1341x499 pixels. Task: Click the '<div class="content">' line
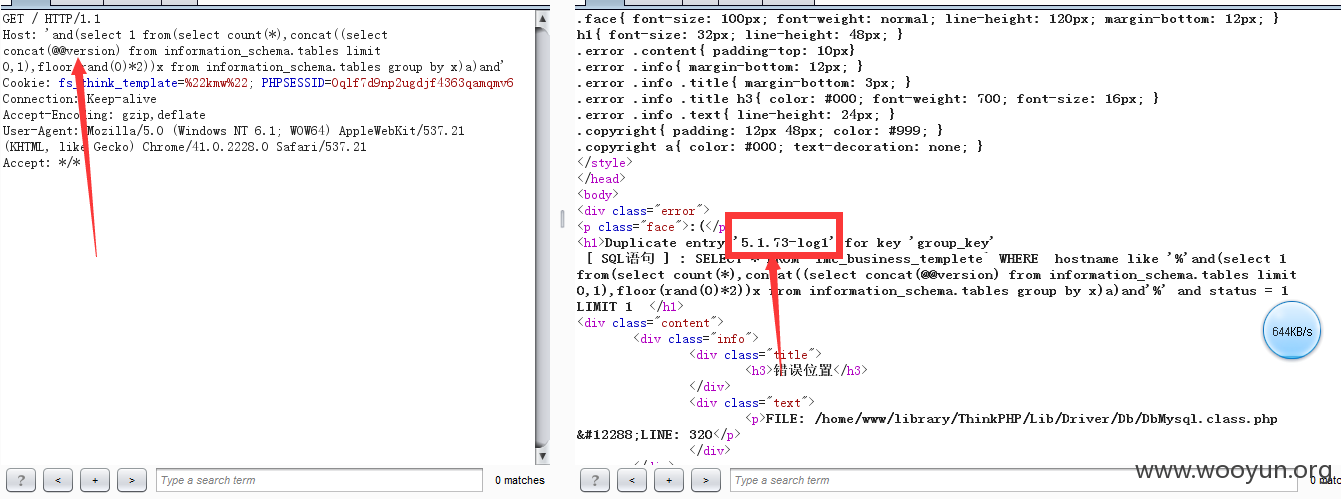click(648, 323)
